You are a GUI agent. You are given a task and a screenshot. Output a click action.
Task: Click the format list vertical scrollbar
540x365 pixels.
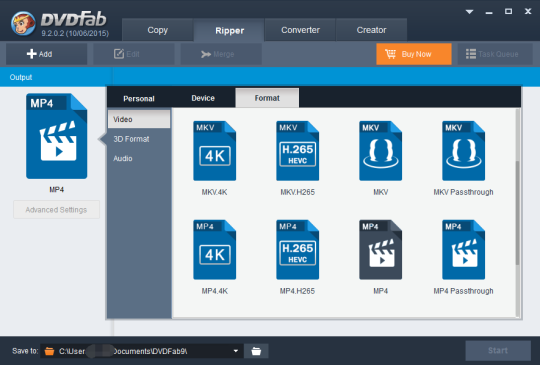click(517, 213)
